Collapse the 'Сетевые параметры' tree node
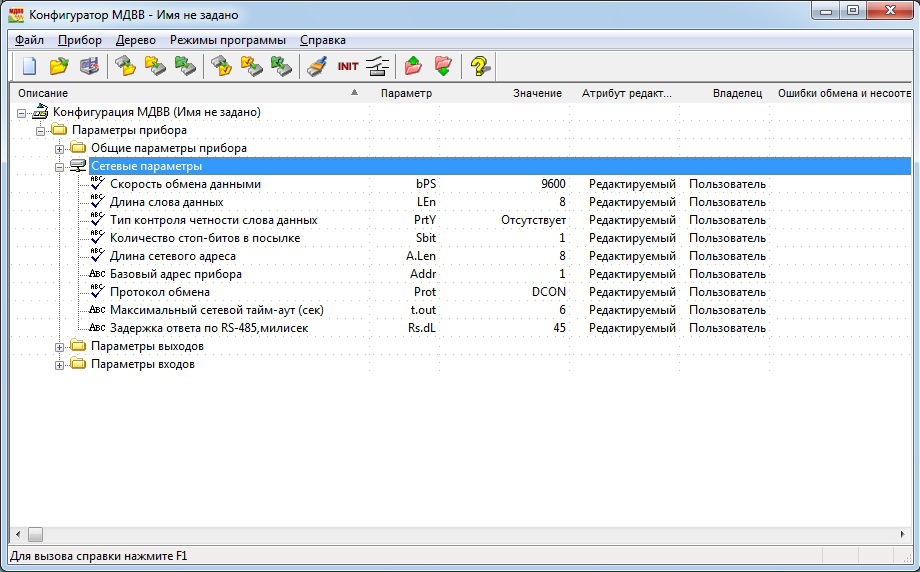This screenshot has height=572, width=920. [x=60, y=166]
